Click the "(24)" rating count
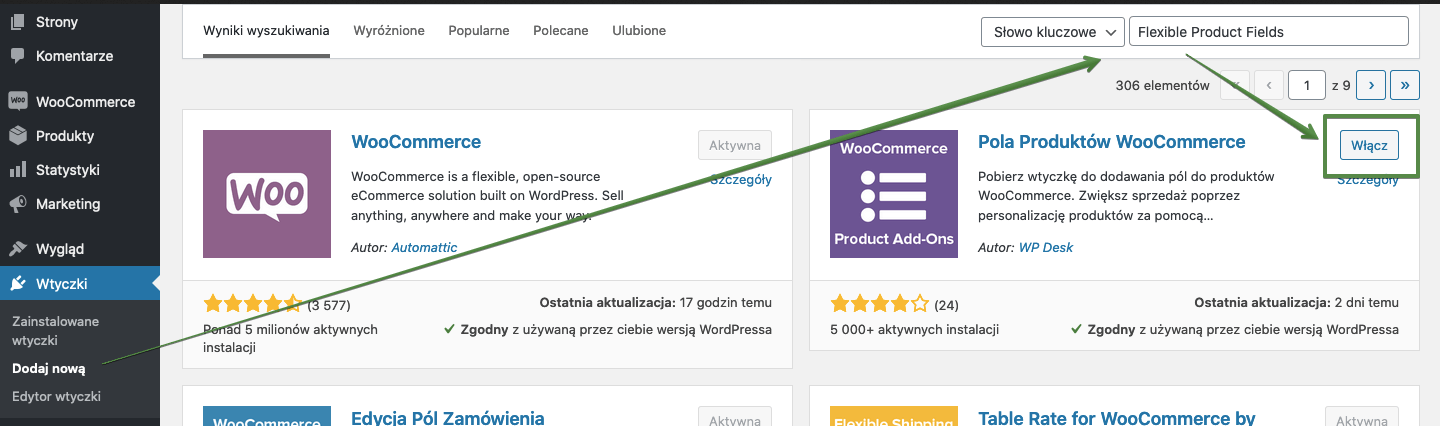 946,305
